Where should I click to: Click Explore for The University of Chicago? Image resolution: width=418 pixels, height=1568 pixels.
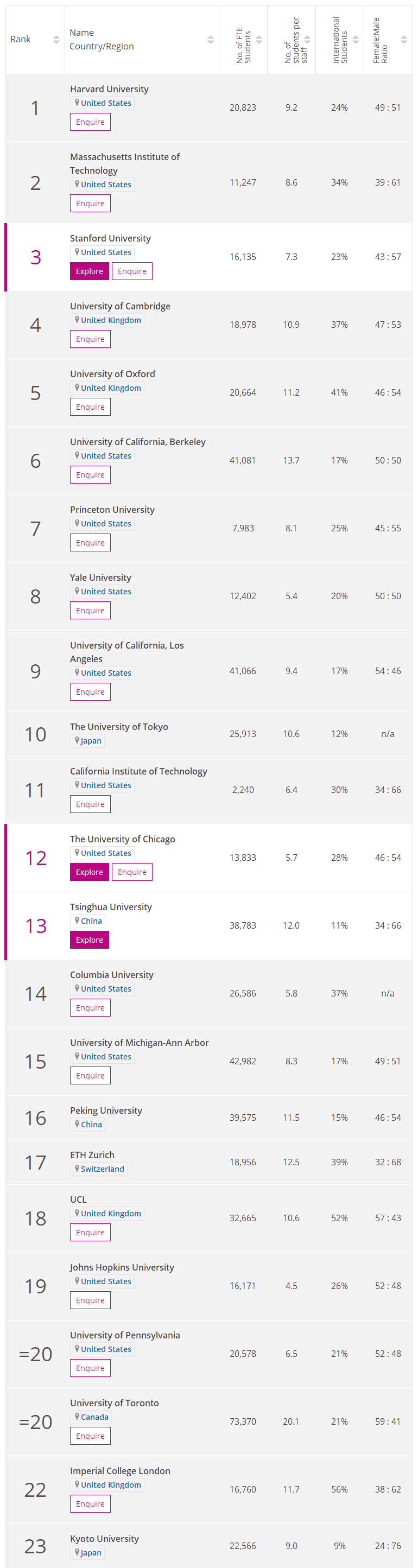[90, 872]
